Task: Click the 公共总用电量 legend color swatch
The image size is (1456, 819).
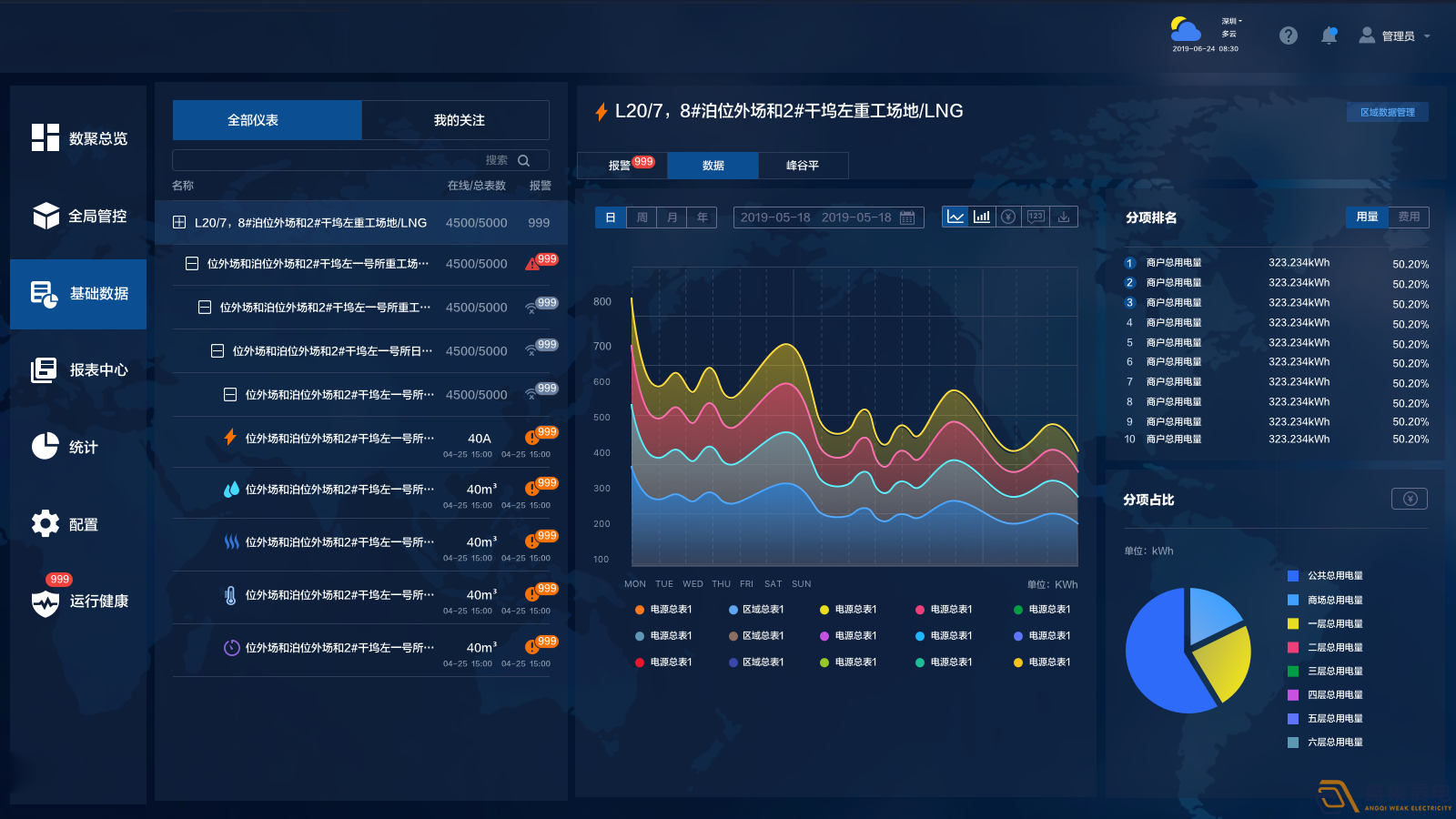Action: point(1293,576)
